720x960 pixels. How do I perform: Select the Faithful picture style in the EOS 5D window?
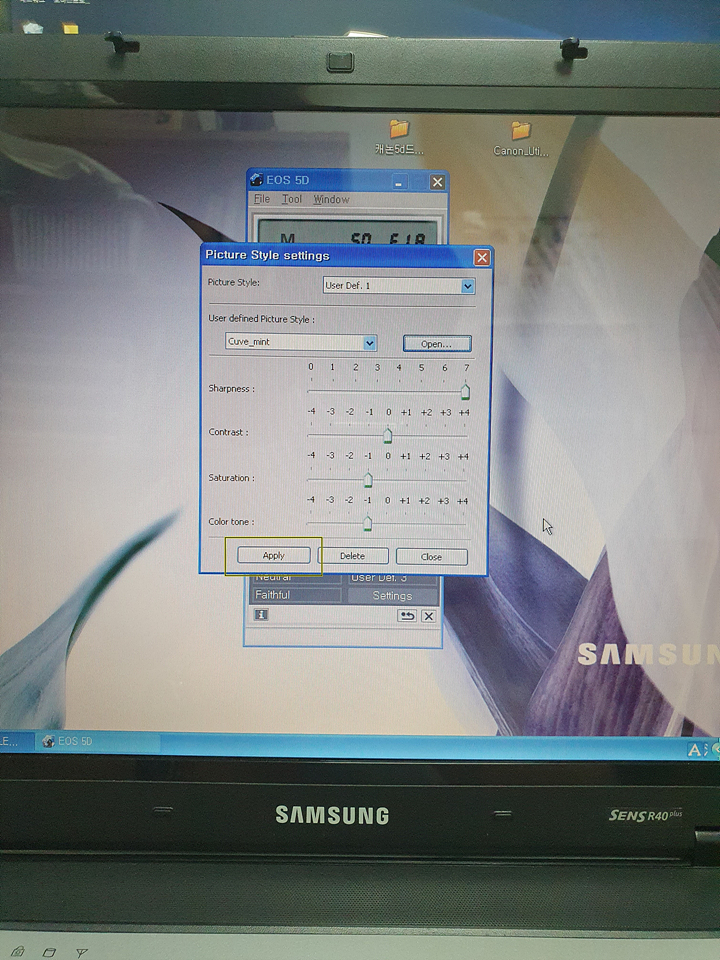pos(296,594)
